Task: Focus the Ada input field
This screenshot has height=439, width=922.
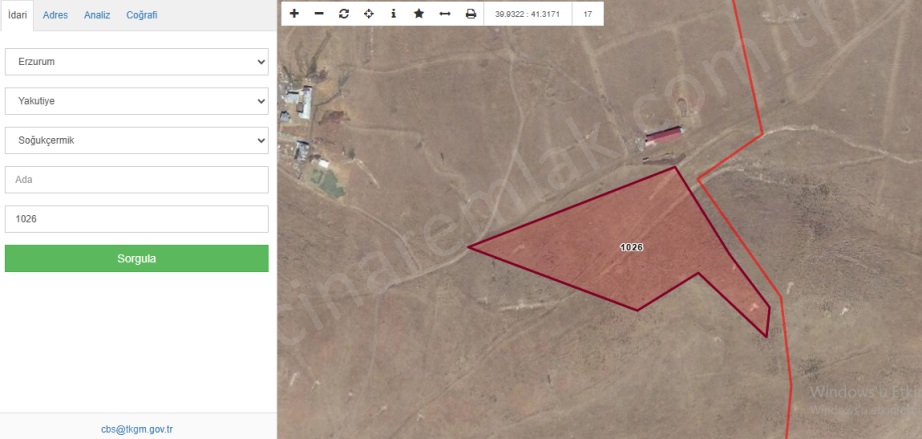Action: pos(137,180)
